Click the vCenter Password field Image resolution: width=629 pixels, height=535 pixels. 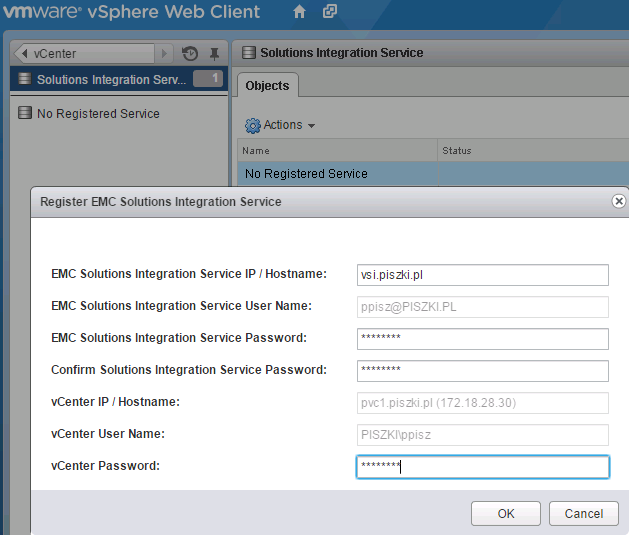482,467
